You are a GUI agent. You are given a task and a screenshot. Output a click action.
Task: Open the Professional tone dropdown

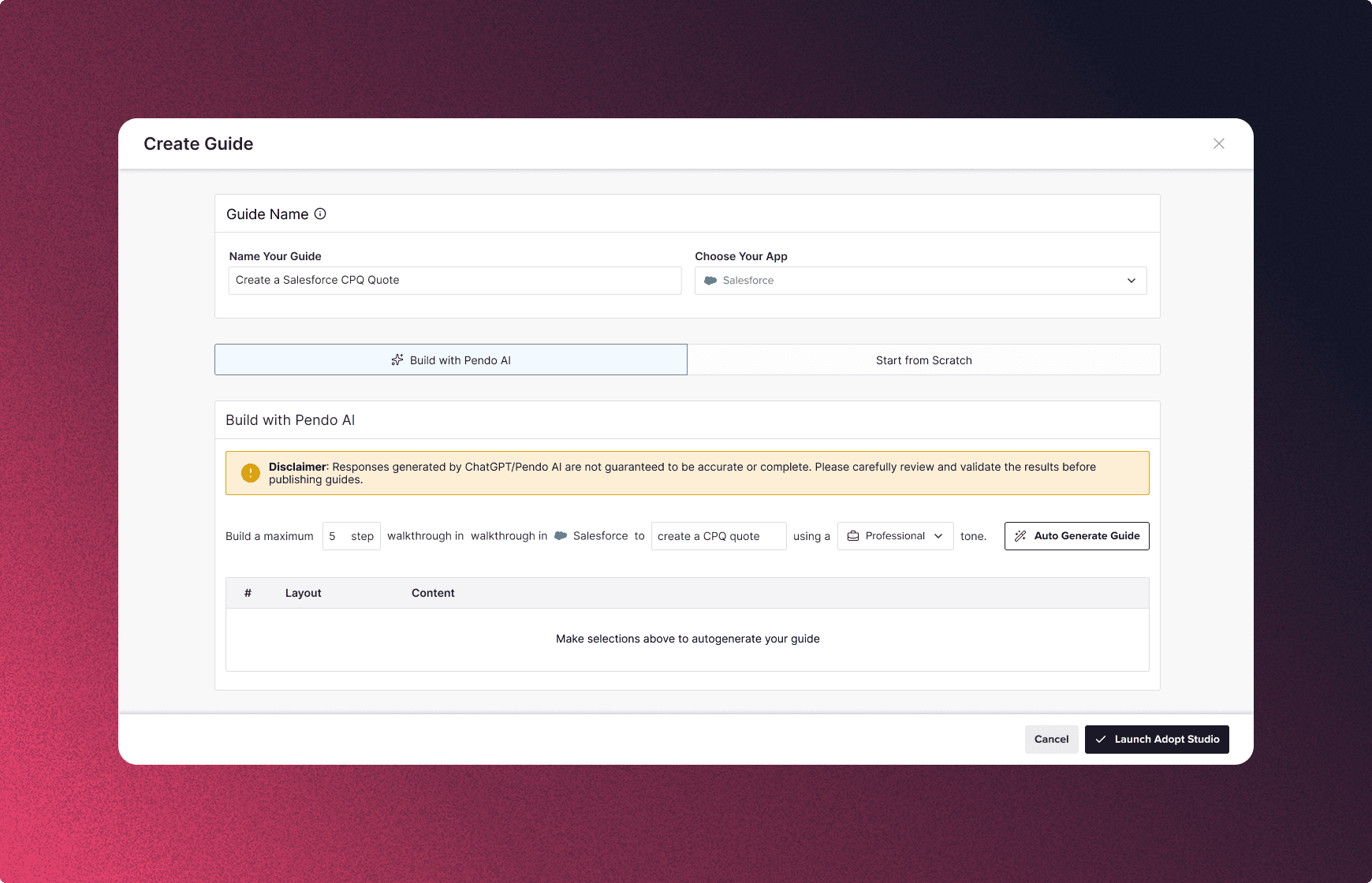coord(895,536)
